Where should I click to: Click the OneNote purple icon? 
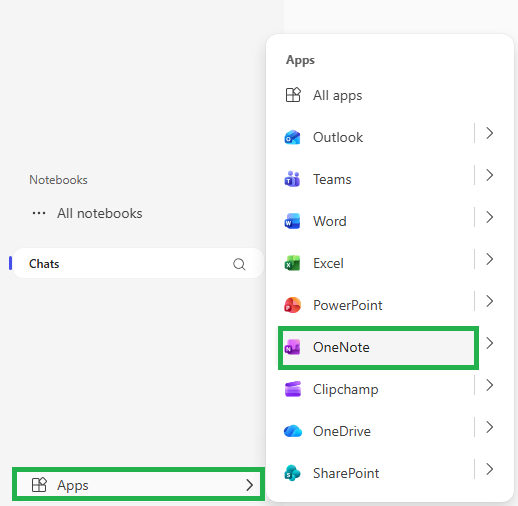292,347
